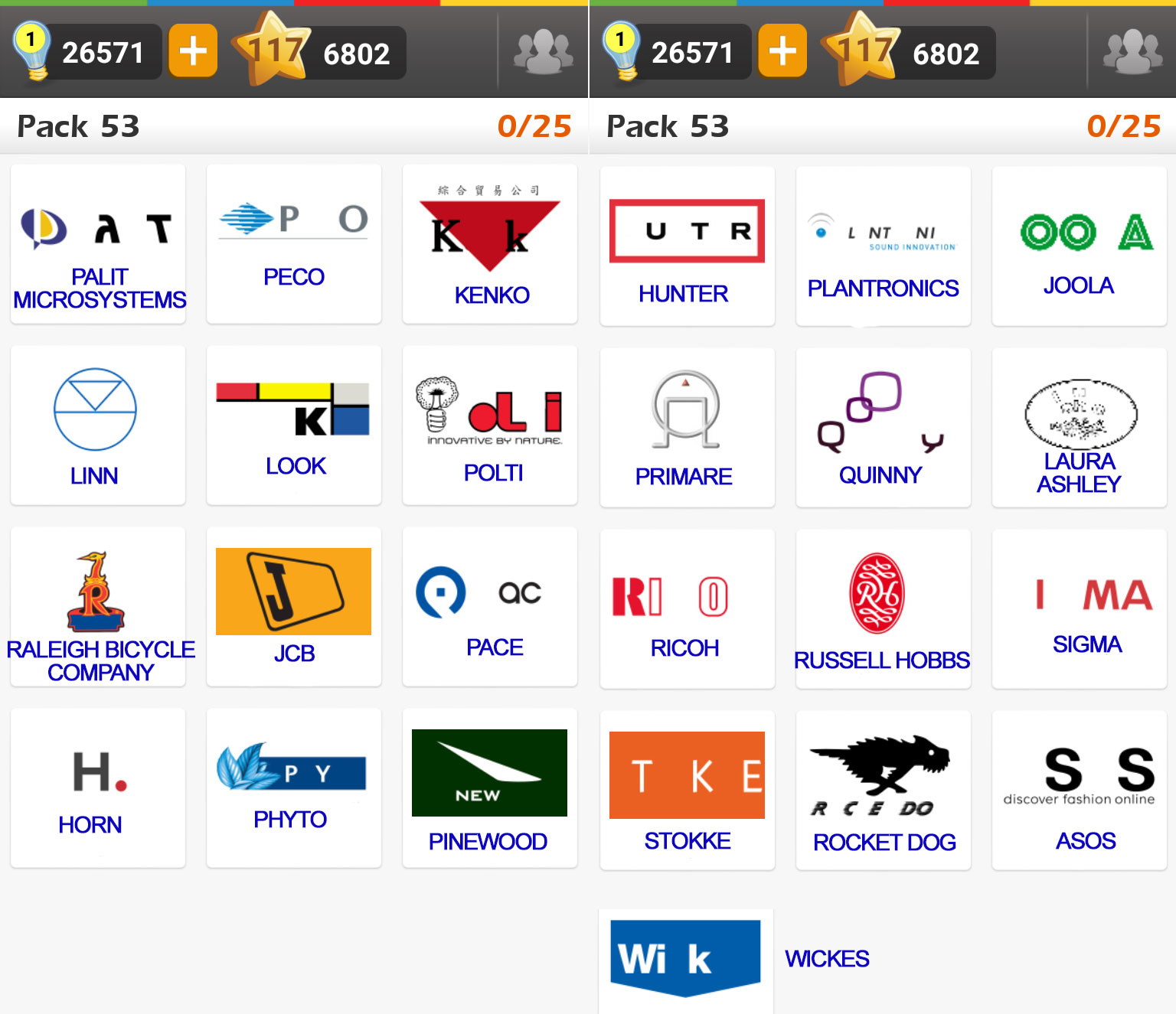The width and height of the screenshot is (1176, 1014).
Task: Click the Laura Ashley label link
Action: click(1079, 473)
